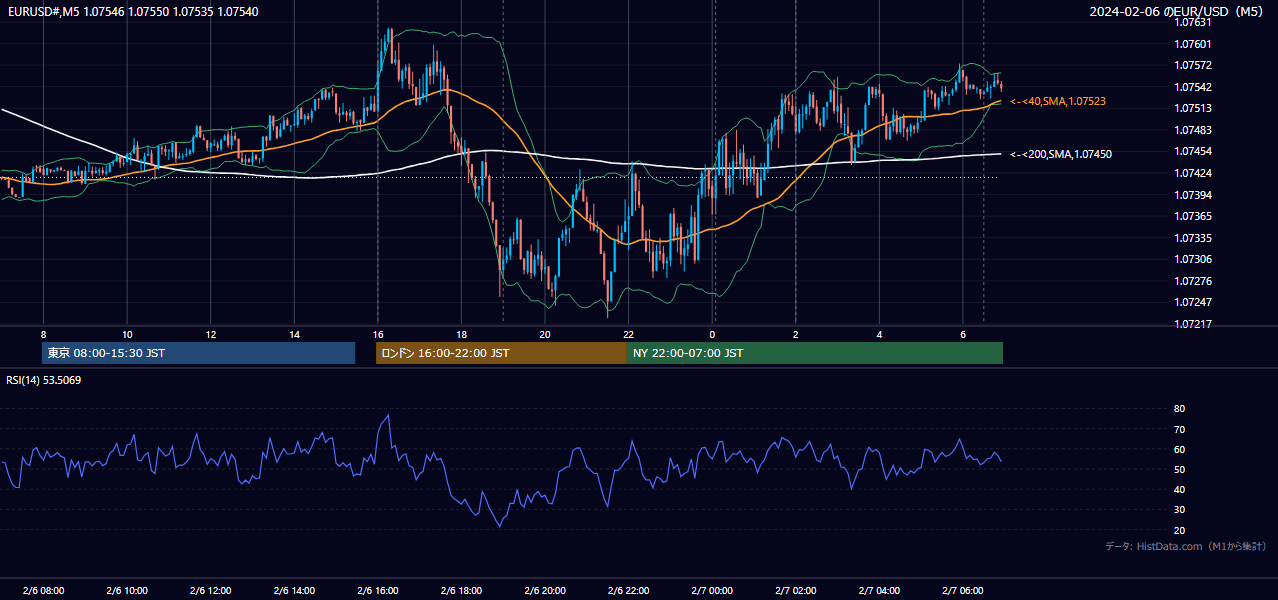Click the EURUSD#,M5 chart title text
The width and height of the screenshot is (1278, 600).
tap(132, 12)
